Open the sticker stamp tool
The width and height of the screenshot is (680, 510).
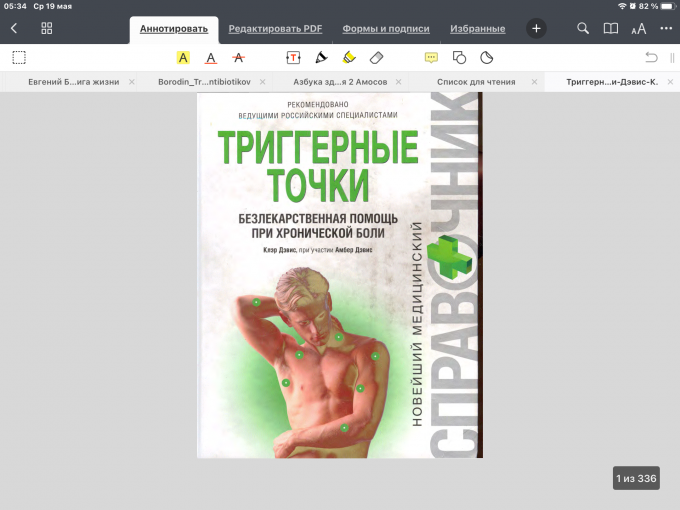click(x=487, y=58)
